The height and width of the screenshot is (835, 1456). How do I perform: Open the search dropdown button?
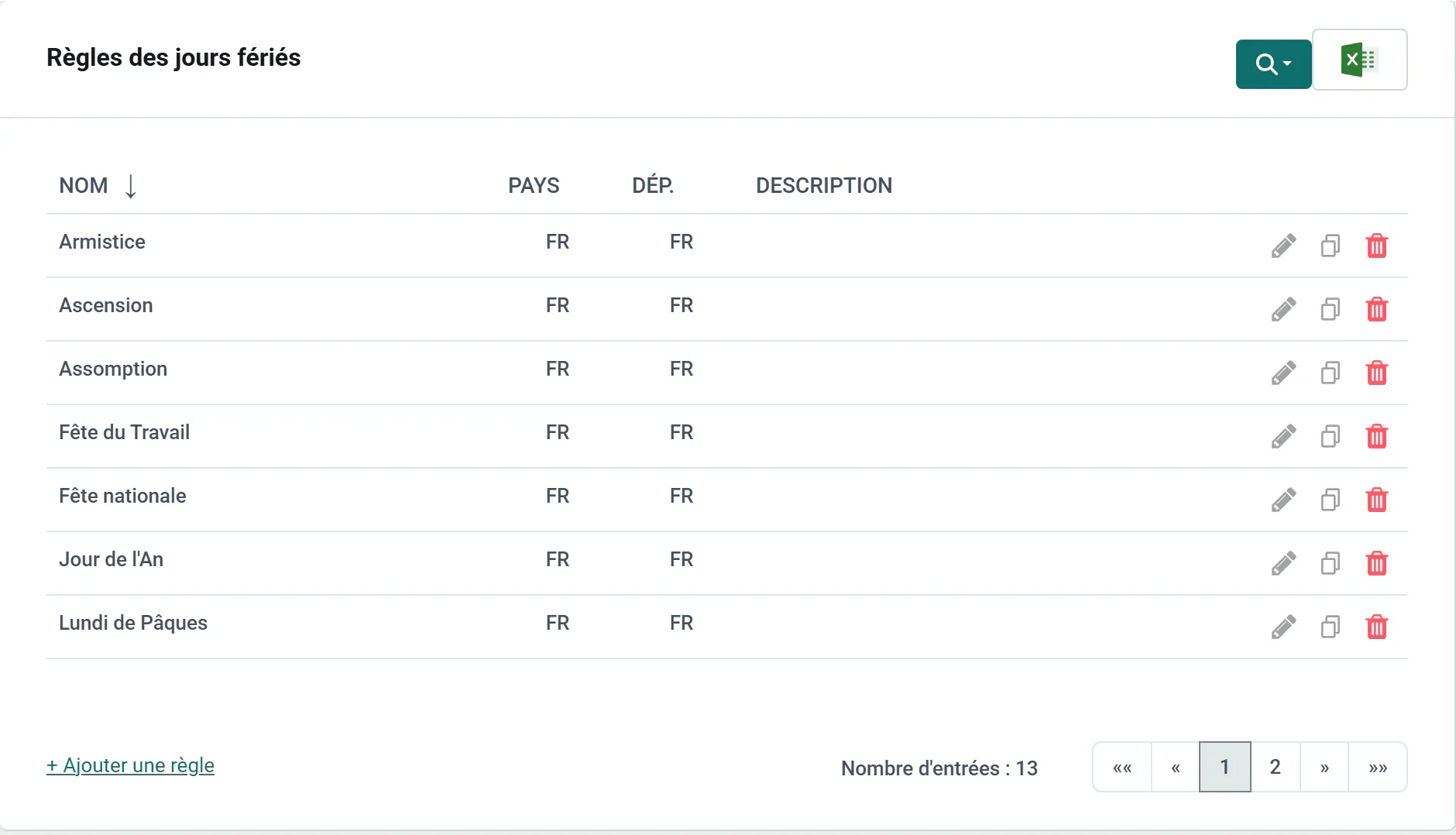[x=1273, y=64]
